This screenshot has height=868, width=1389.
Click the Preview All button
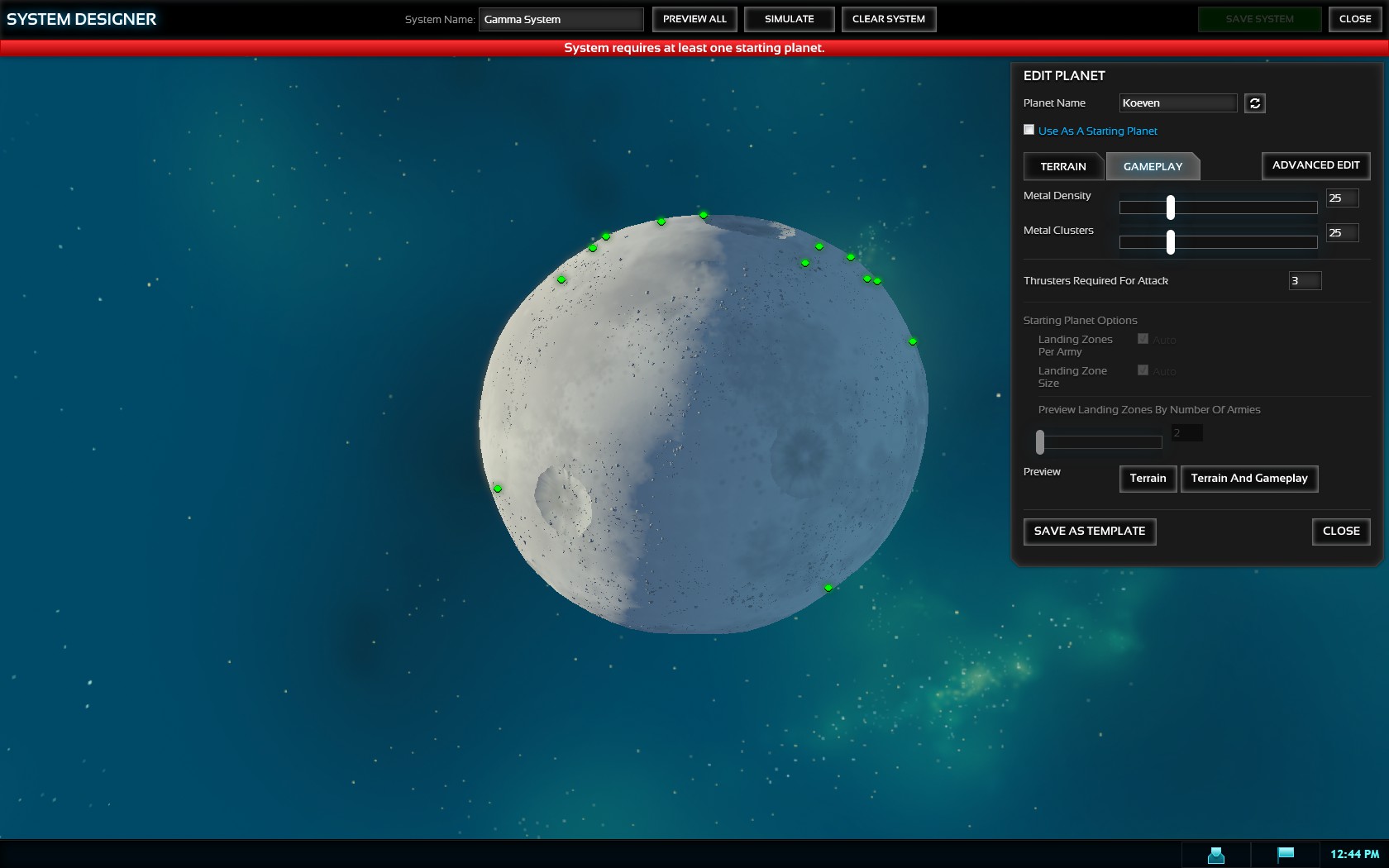pyautogui.click(x=694, y=19)
